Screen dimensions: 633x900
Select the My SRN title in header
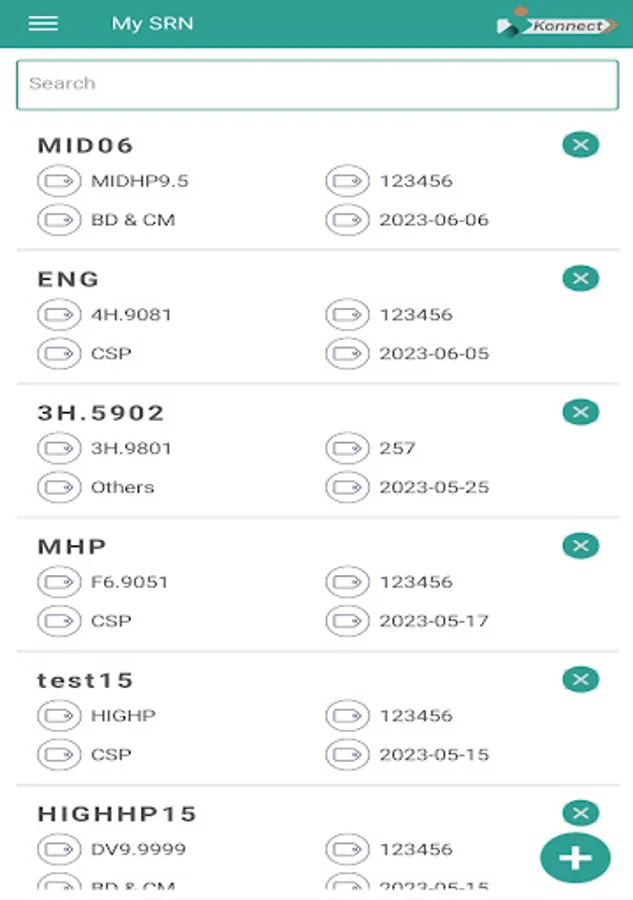coord(154,23)
